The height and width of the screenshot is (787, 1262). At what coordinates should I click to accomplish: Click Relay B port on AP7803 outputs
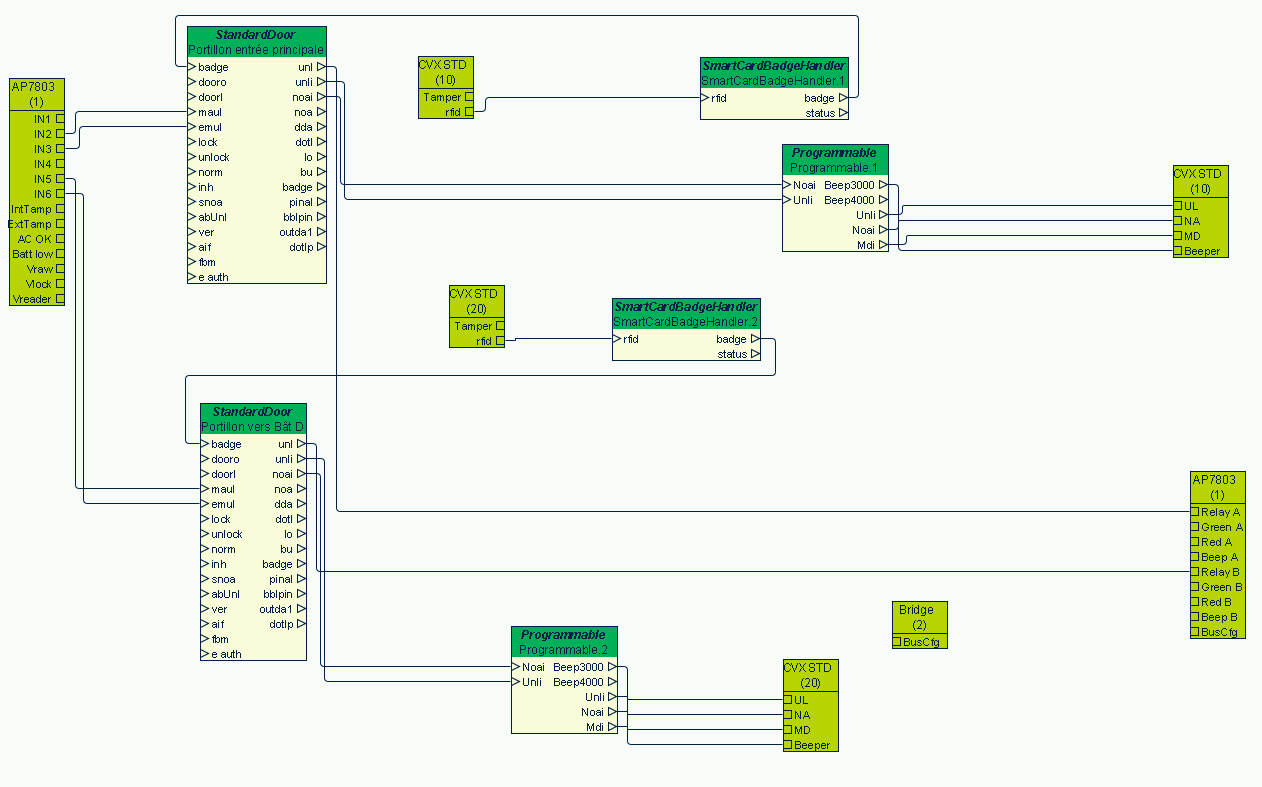[1194, 572]
